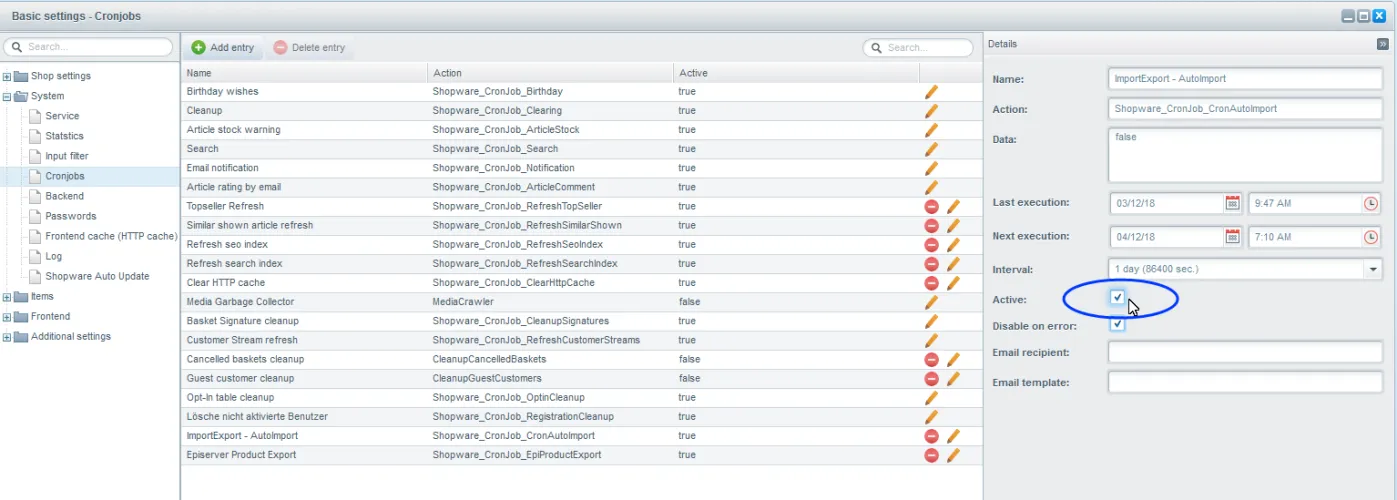1397x500 pixels.
Task: Open Frontend cache (HTTP cache) settings
Action: click(111, 236)
